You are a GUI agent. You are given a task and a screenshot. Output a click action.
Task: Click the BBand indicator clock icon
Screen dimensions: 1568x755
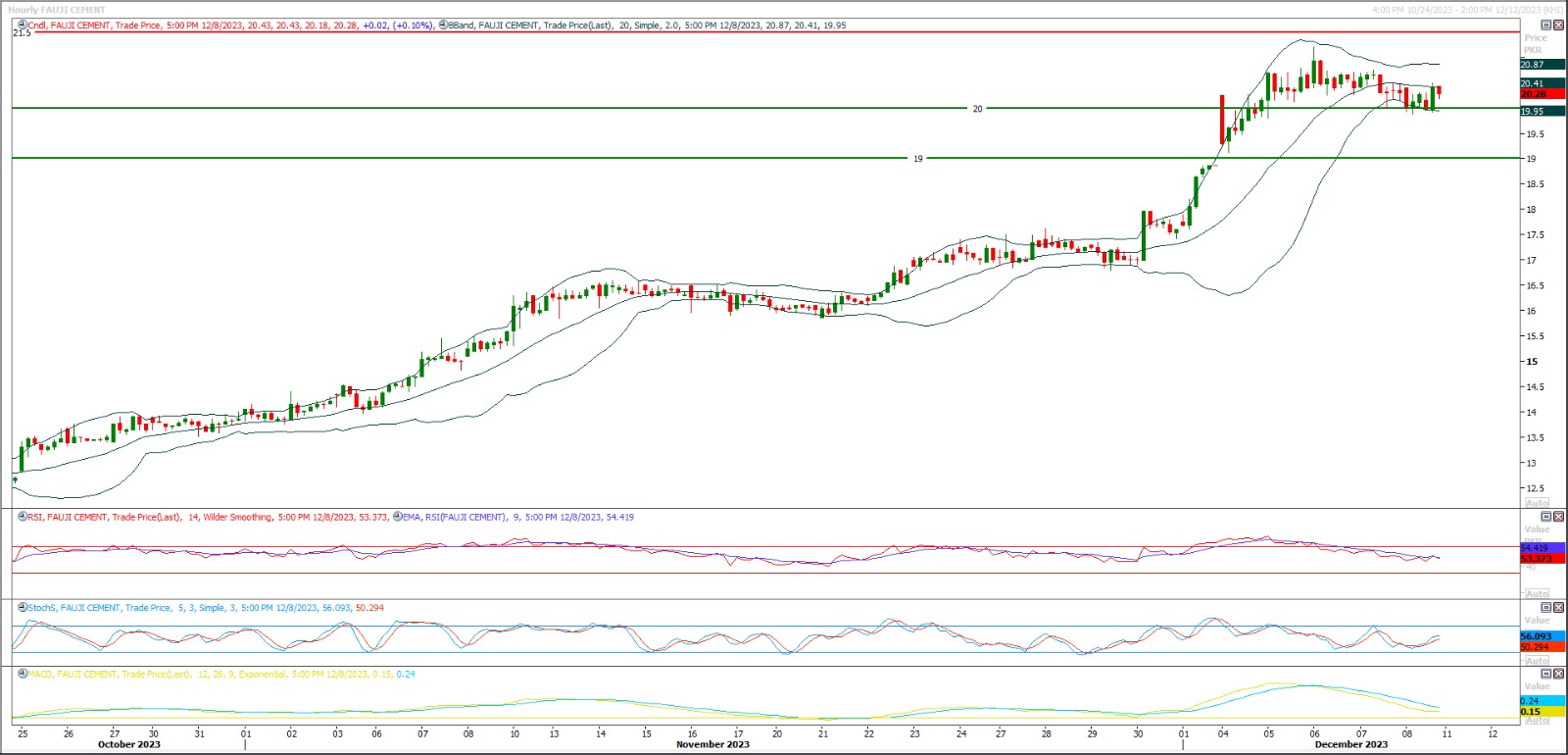pos(443,25)
